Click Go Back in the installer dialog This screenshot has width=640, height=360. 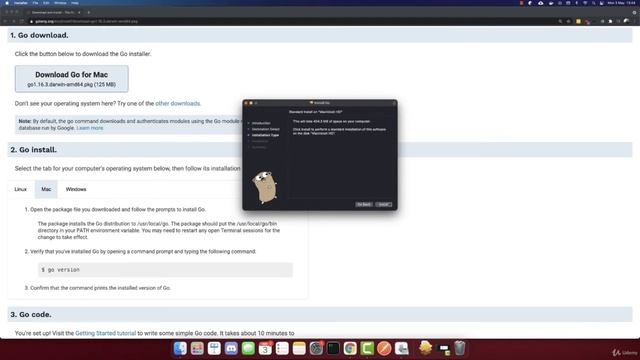364,204
